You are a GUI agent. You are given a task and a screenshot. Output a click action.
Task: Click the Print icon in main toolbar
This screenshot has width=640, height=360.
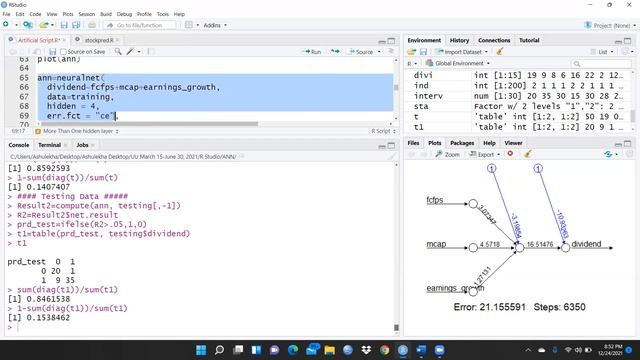tap(92, 25)
